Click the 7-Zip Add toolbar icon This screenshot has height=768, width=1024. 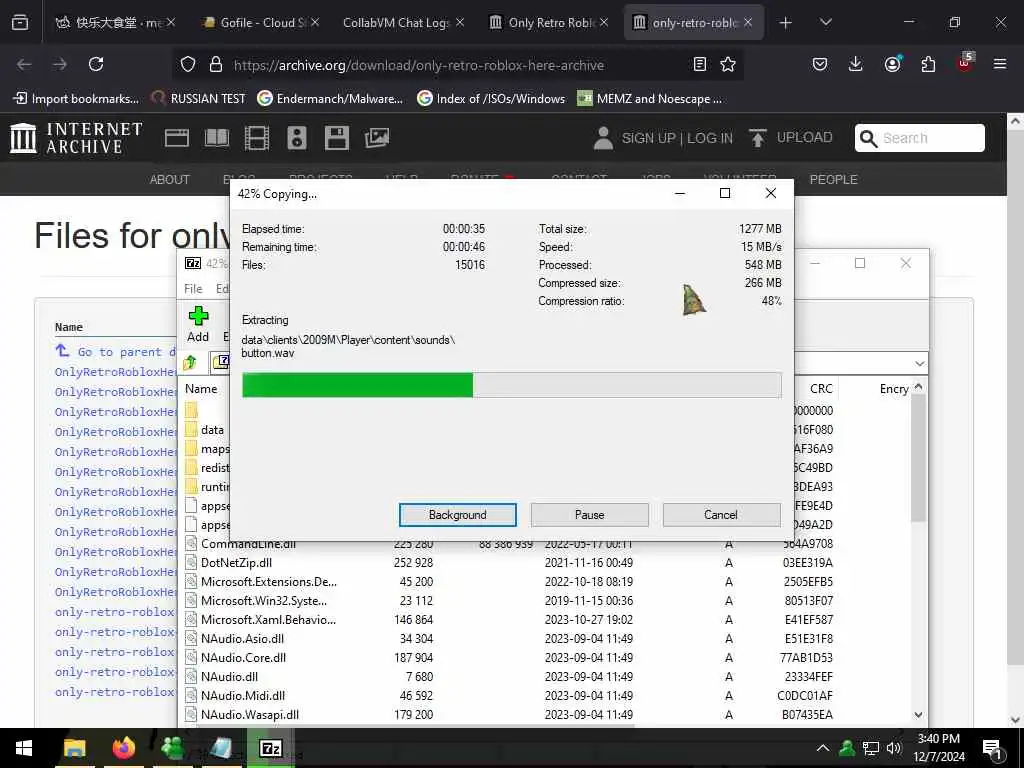click(x=198, y=325)
